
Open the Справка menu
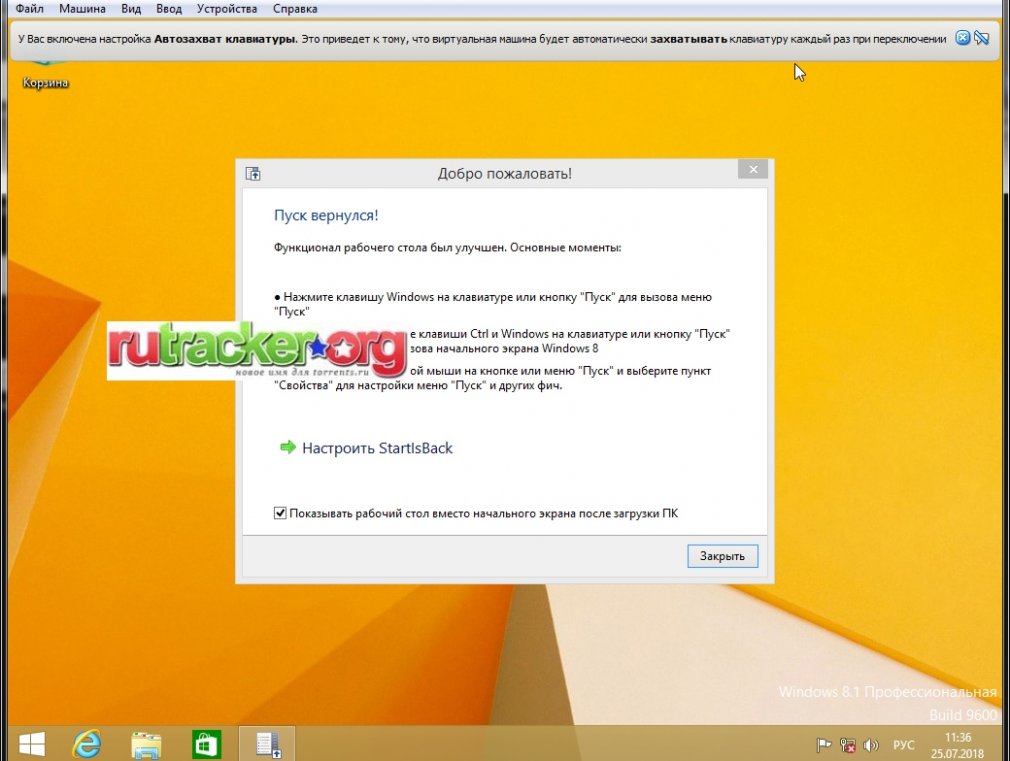[295, 9]
